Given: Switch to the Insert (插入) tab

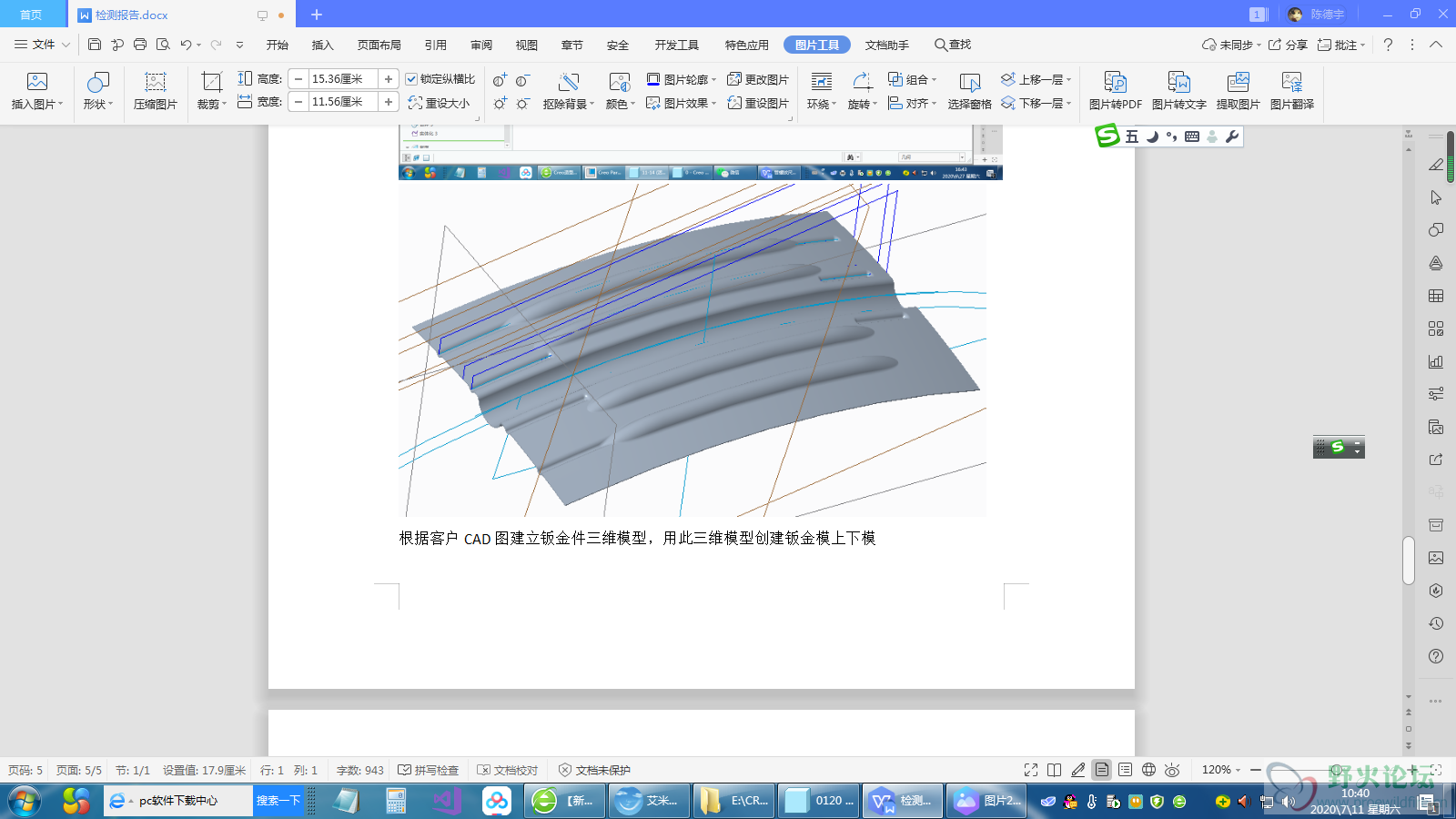Looking at the screenshot, I should tap(323, 45).
